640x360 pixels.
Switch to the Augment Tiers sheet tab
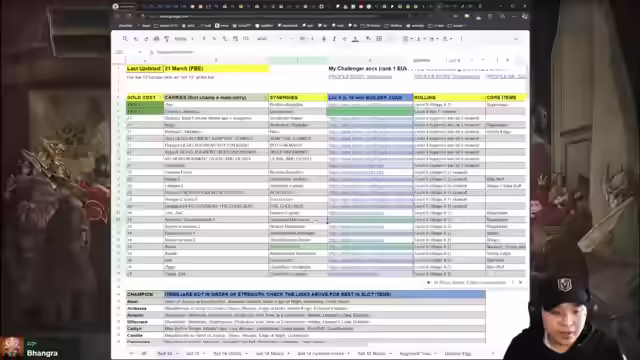tap(415, 353)
